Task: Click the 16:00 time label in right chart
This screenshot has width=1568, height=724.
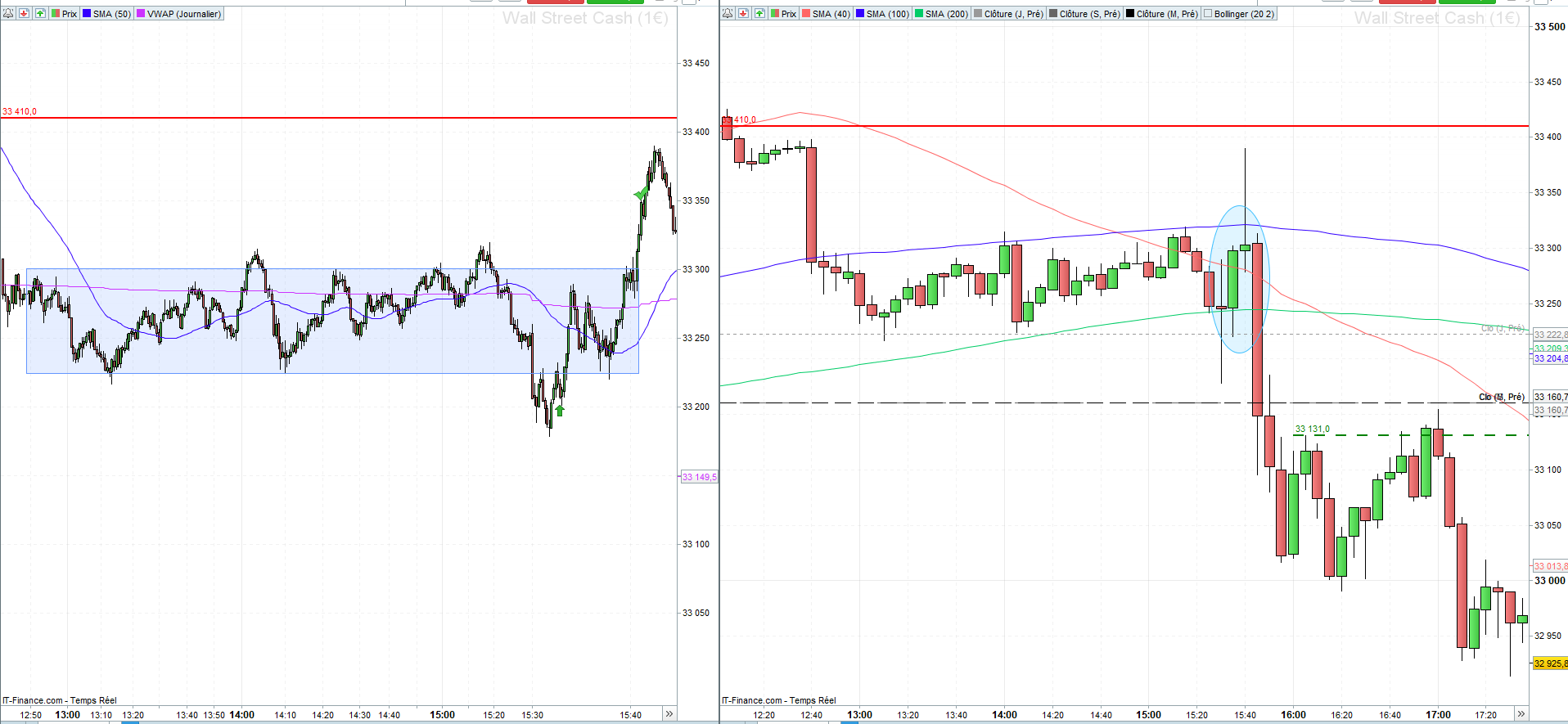Action: tap(1294, 715)
